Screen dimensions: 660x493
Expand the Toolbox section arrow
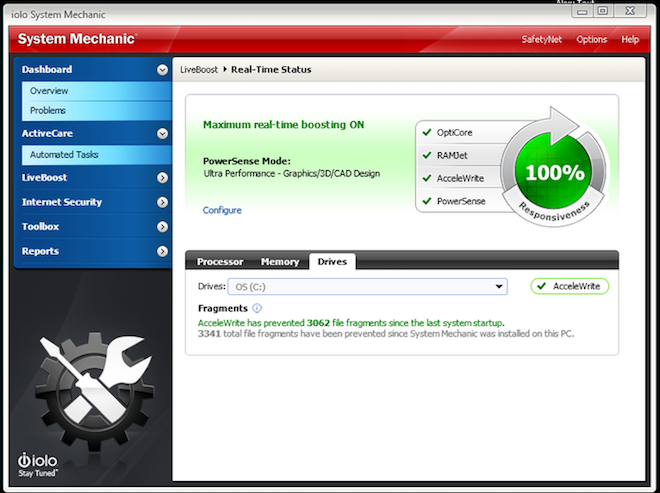pos(162,227)
